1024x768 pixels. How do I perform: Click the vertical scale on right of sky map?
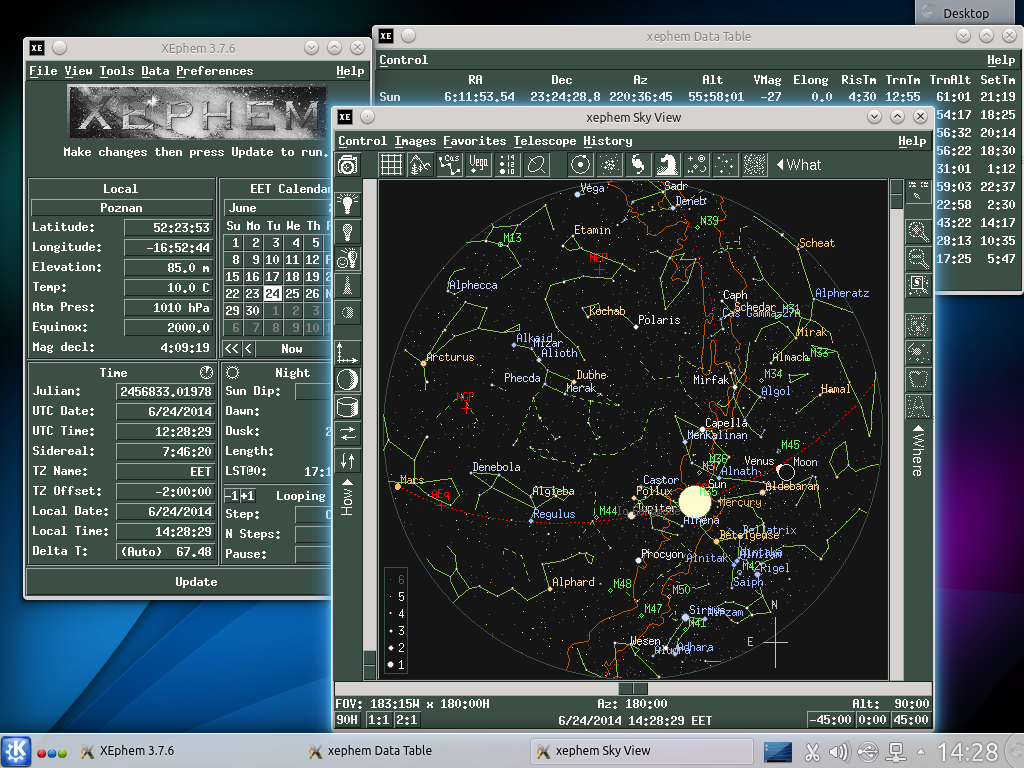(897, 430)
